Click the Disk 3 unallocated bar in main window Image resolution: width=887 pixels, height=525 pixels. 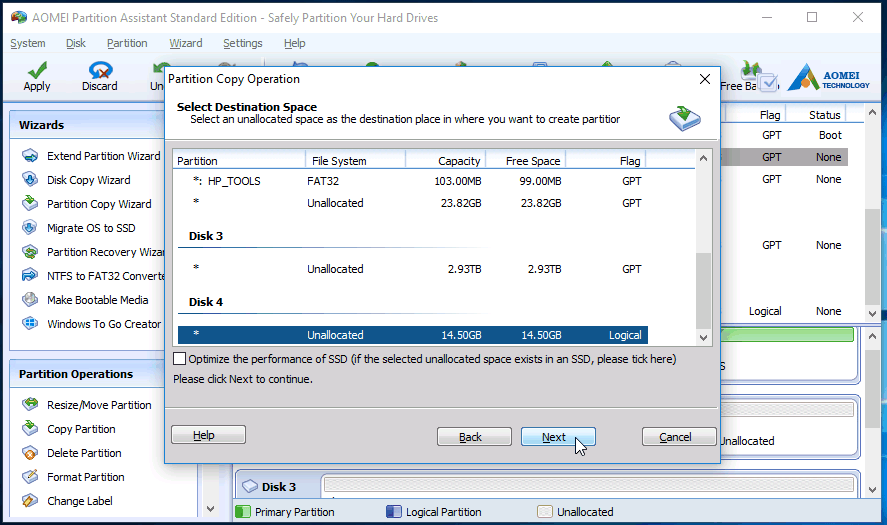589,484
